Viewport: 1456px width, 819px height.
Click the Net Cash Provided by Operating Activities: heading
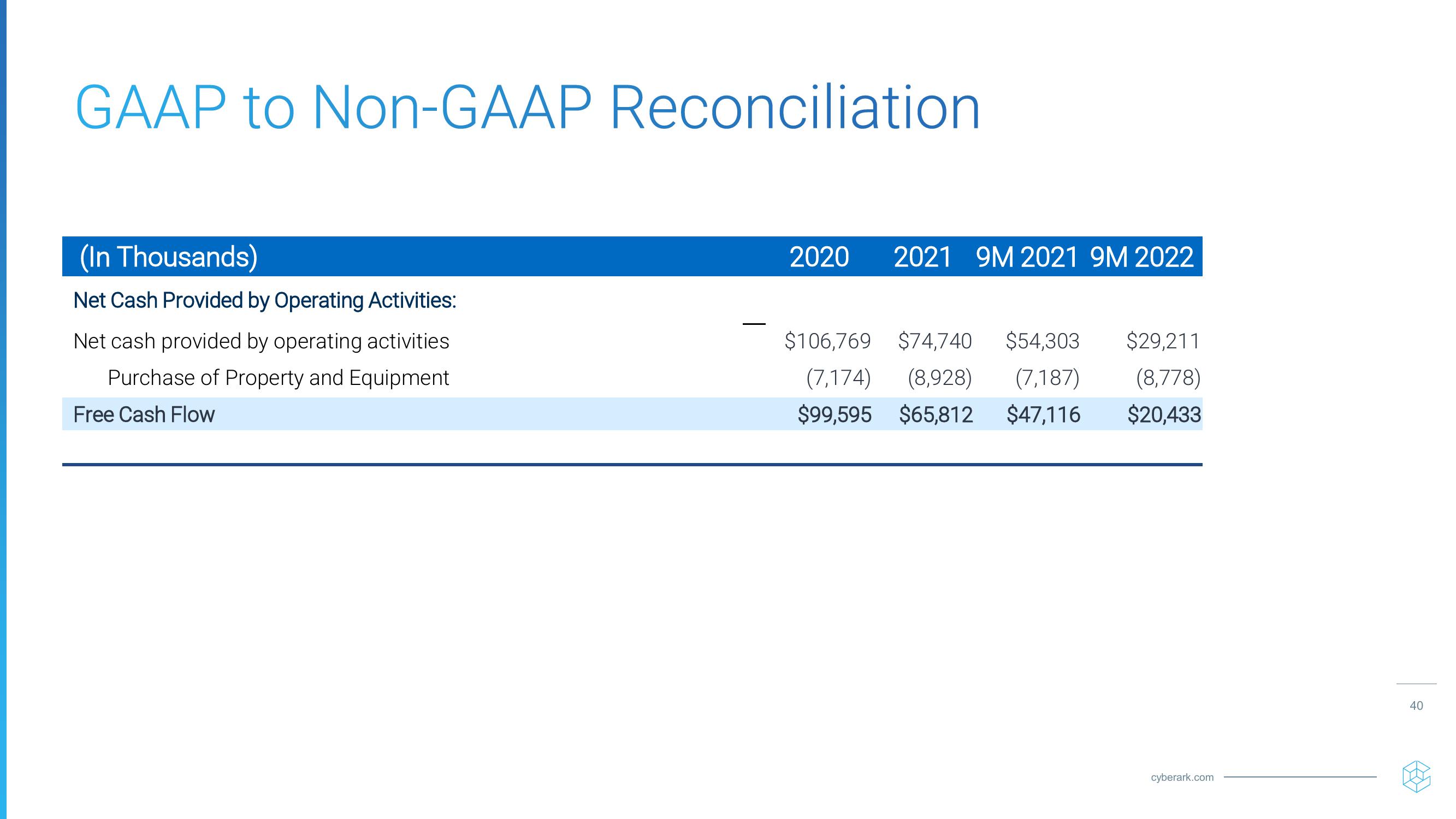coord(264,300)
